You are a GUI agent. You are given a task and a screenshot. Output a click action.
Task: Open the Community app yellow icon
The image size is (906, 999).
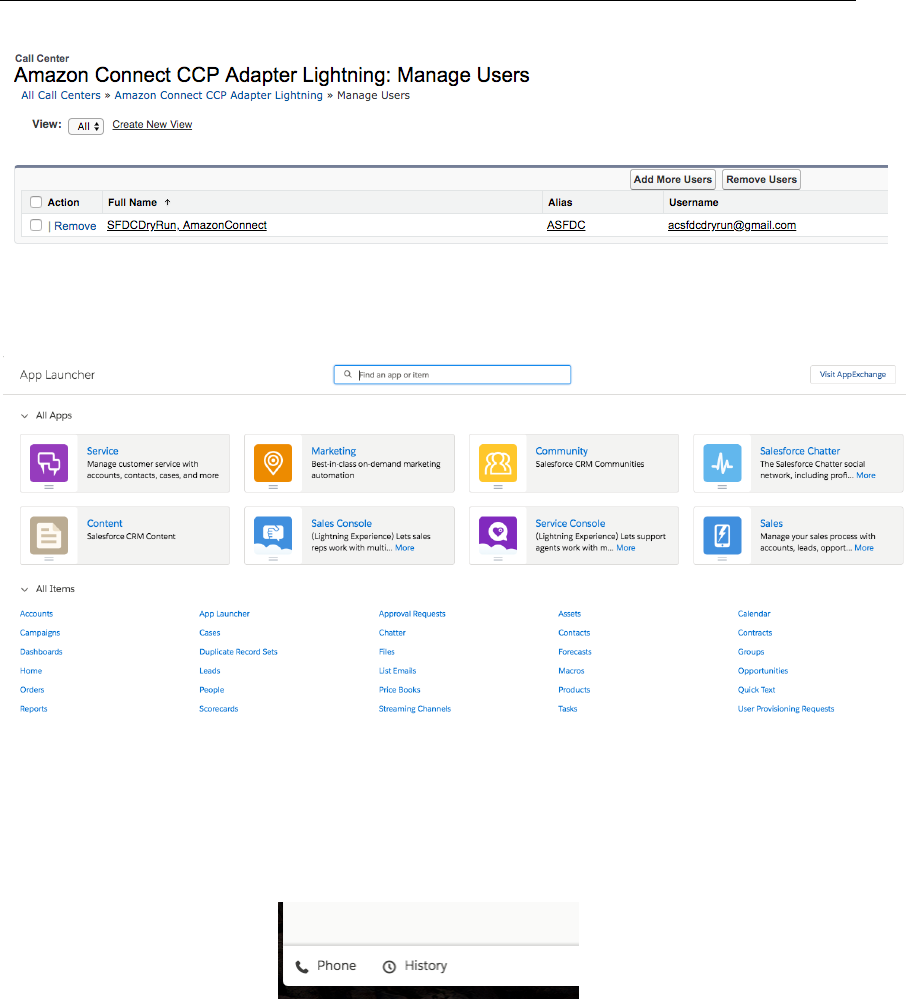498,463
